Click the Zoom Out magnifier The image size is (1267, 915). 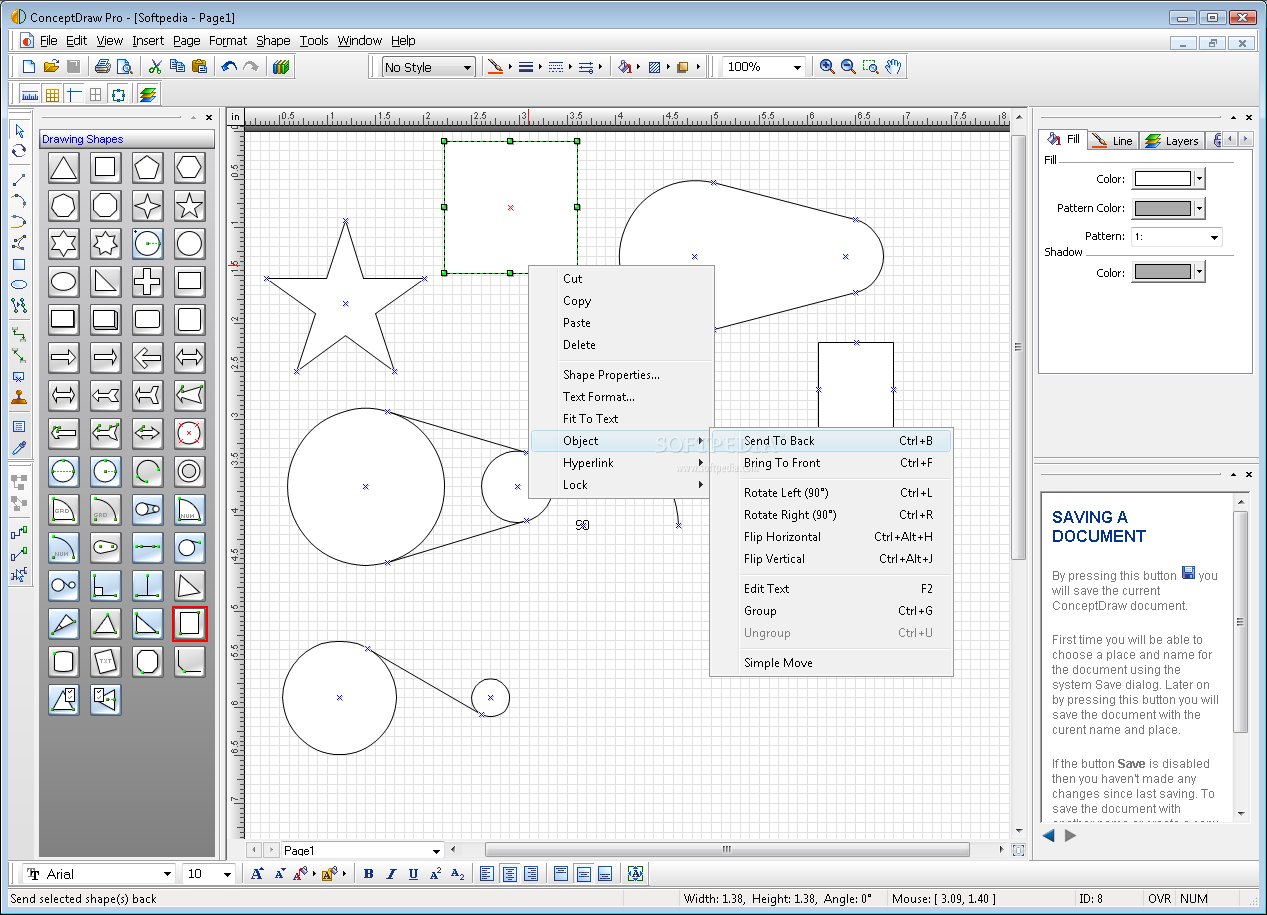(x=848, y=67)
